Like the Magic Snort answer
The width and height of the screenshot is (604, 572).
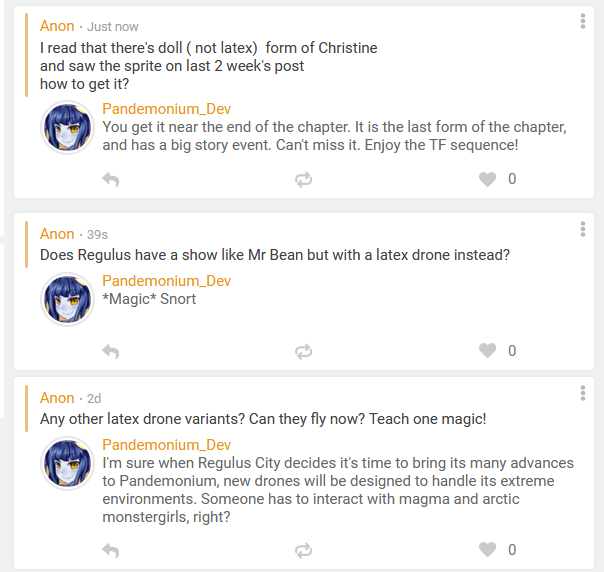tap(487, 351)
